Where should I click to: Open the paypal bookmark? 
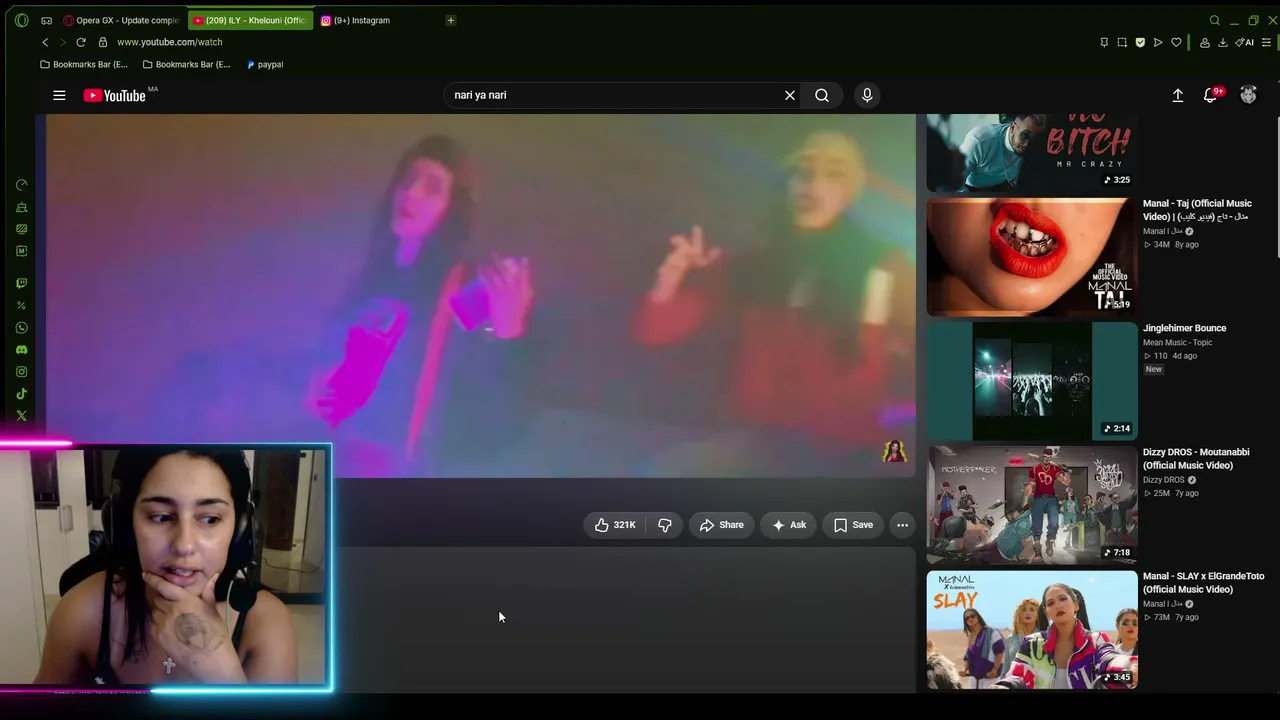pos(265,64)
